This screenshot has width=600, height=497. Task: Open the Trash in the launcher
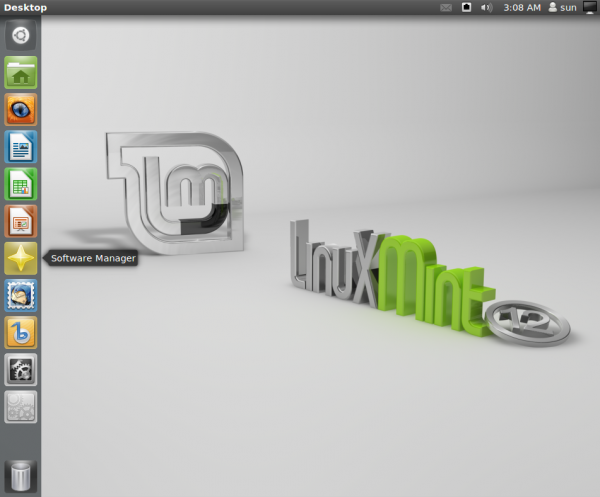(x=21, y=476)
